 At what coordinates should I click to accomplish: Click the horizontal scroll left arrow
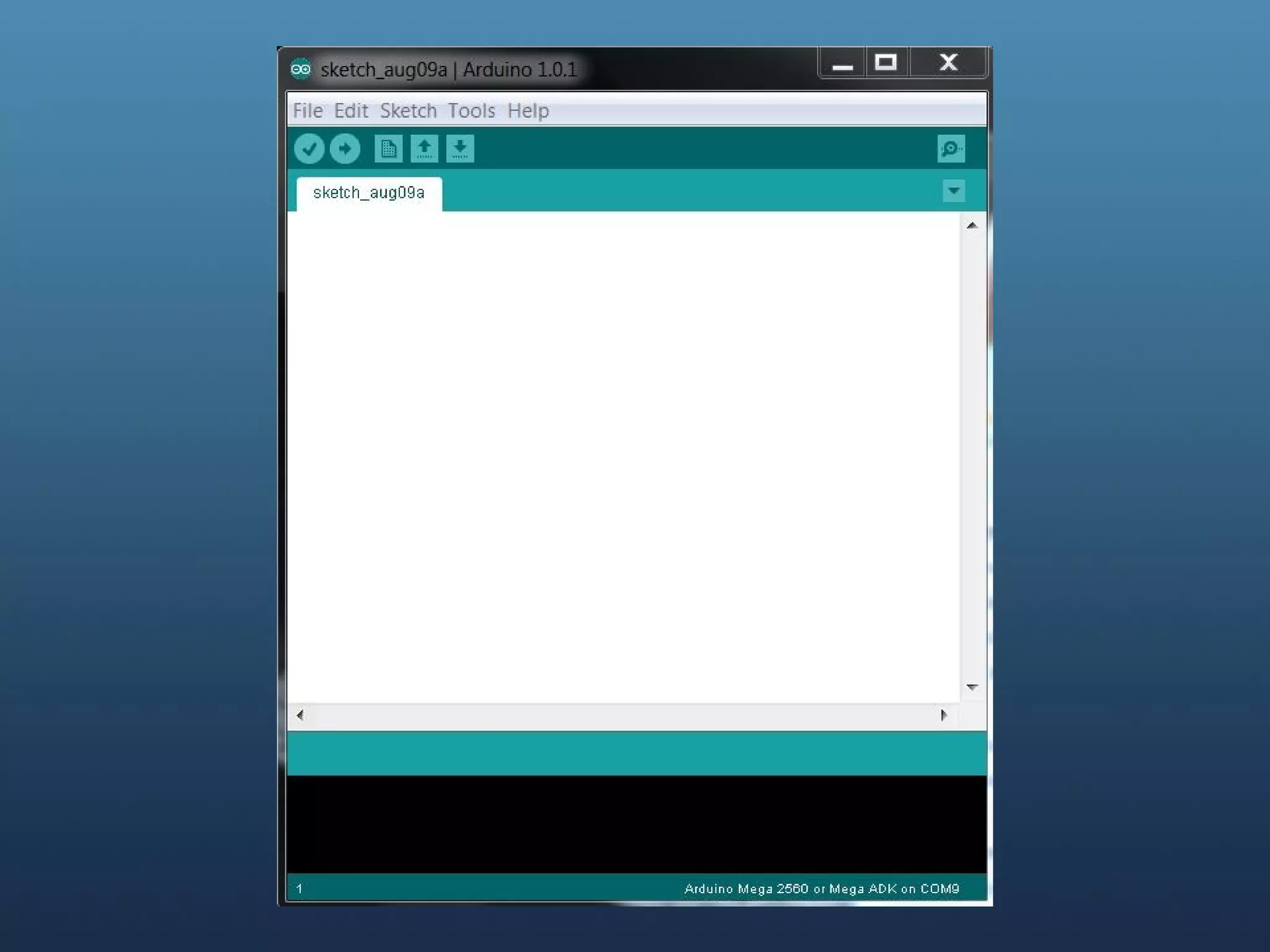tap(300, 715)
